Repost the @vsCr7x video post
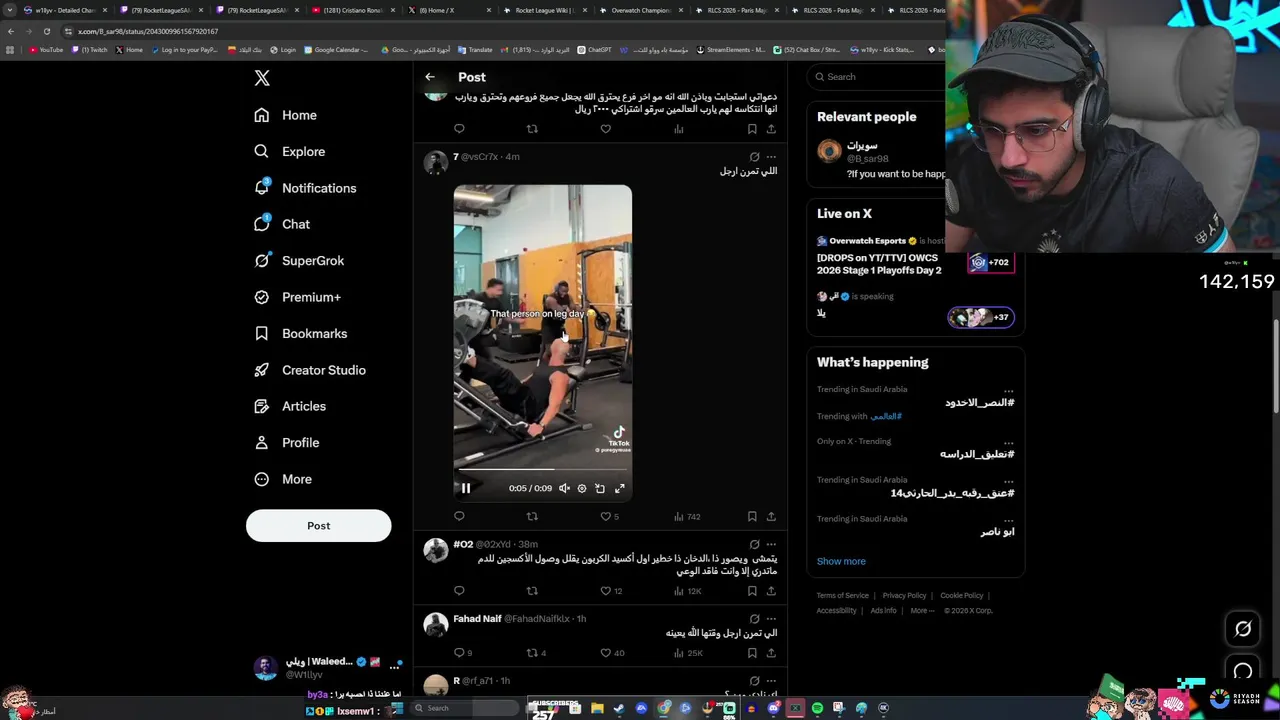1280x720 pixels. point(532,516)
